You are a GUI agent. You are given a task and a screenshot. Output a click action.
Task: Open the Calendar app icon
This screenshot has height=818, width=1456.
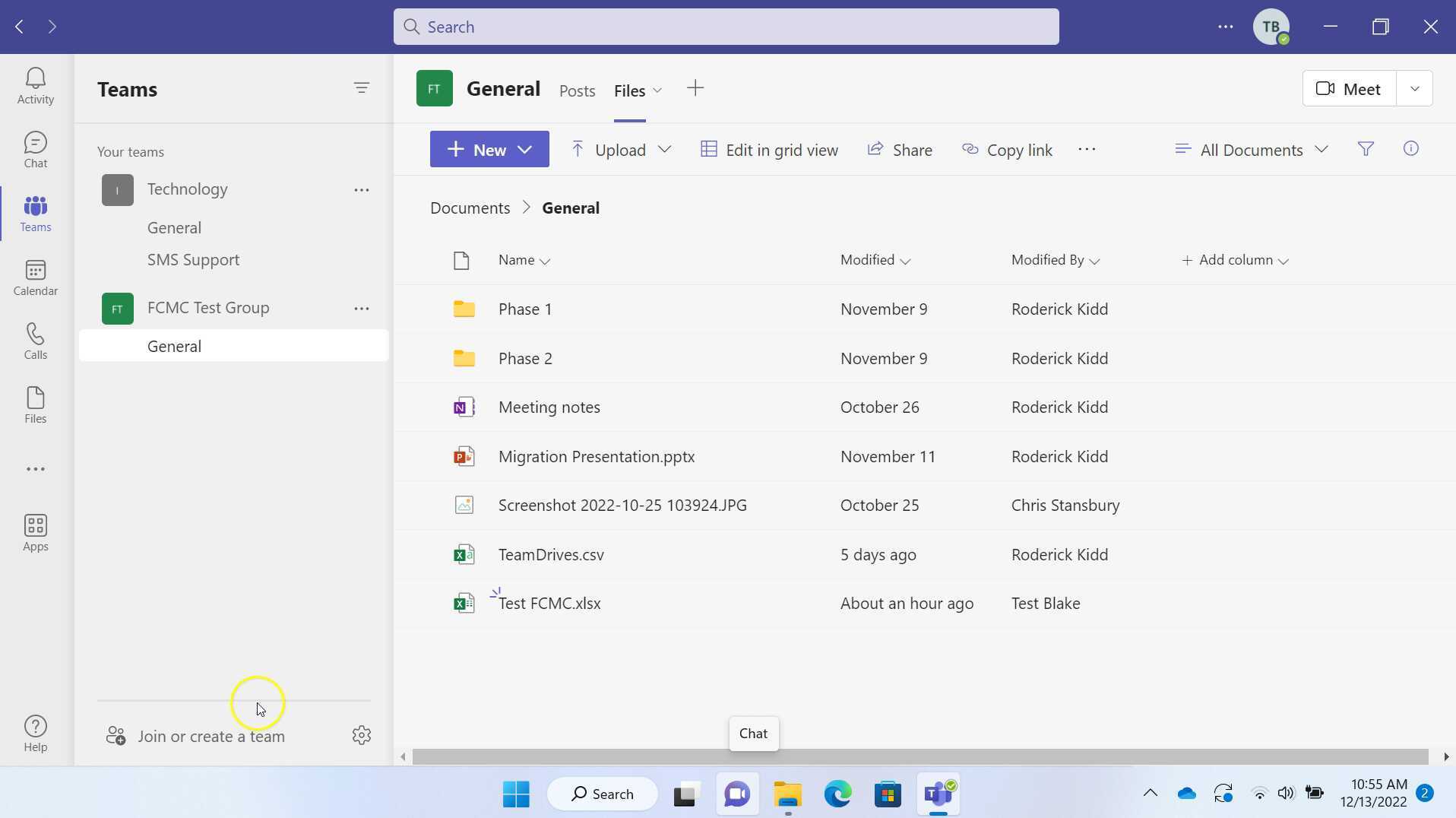pyautogui.click(x=35, y=277)
